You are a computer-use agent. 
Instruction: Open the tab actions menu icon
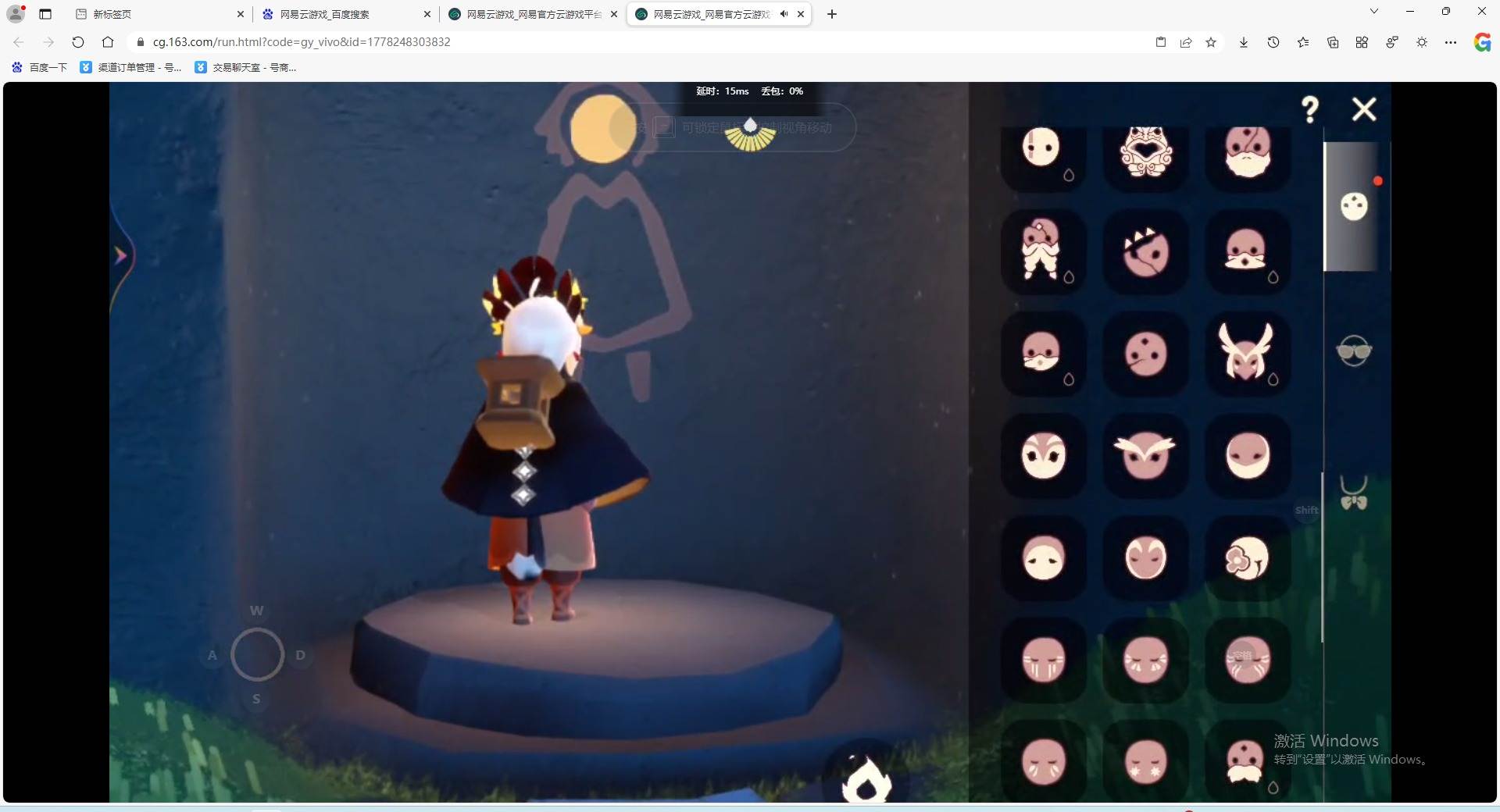[x=45, y=14]
